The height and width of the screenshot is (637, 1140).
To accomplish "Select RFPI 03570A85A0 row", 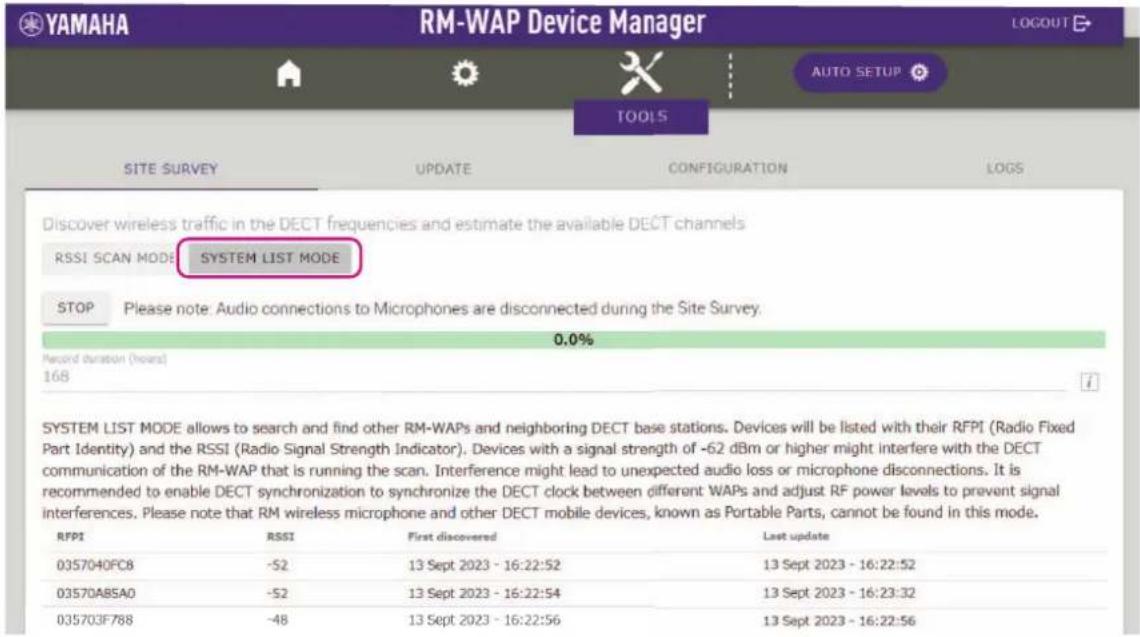I will tap(574, 593).
